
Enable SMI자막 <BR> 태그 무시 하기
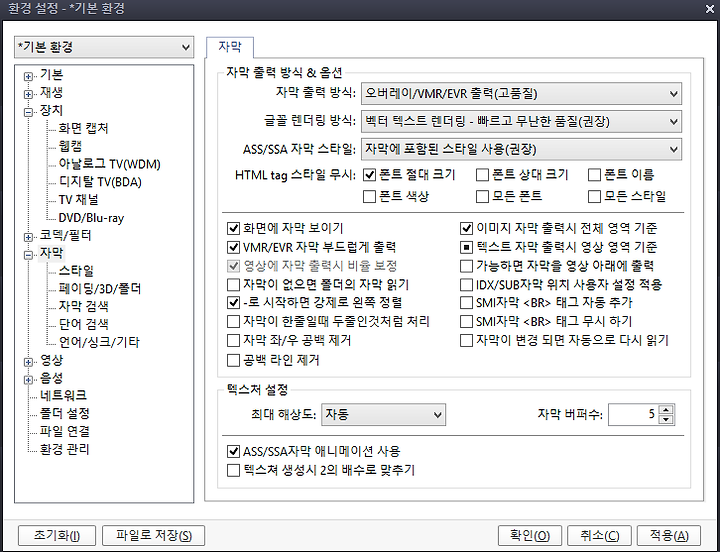click(x=467, y=321)
